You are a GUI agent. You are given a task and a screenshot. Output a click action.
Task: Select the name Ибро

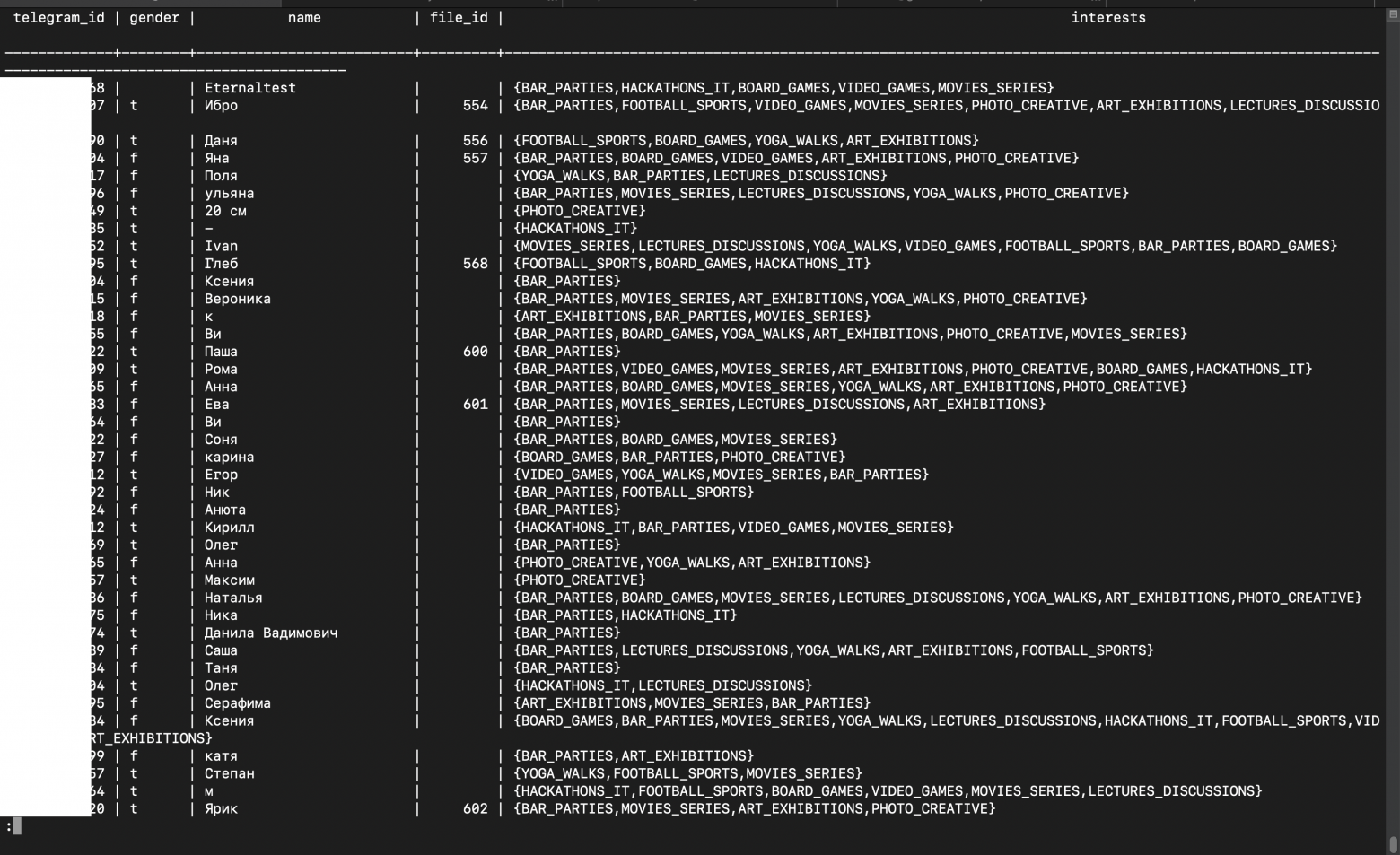[x=221, y=106]
